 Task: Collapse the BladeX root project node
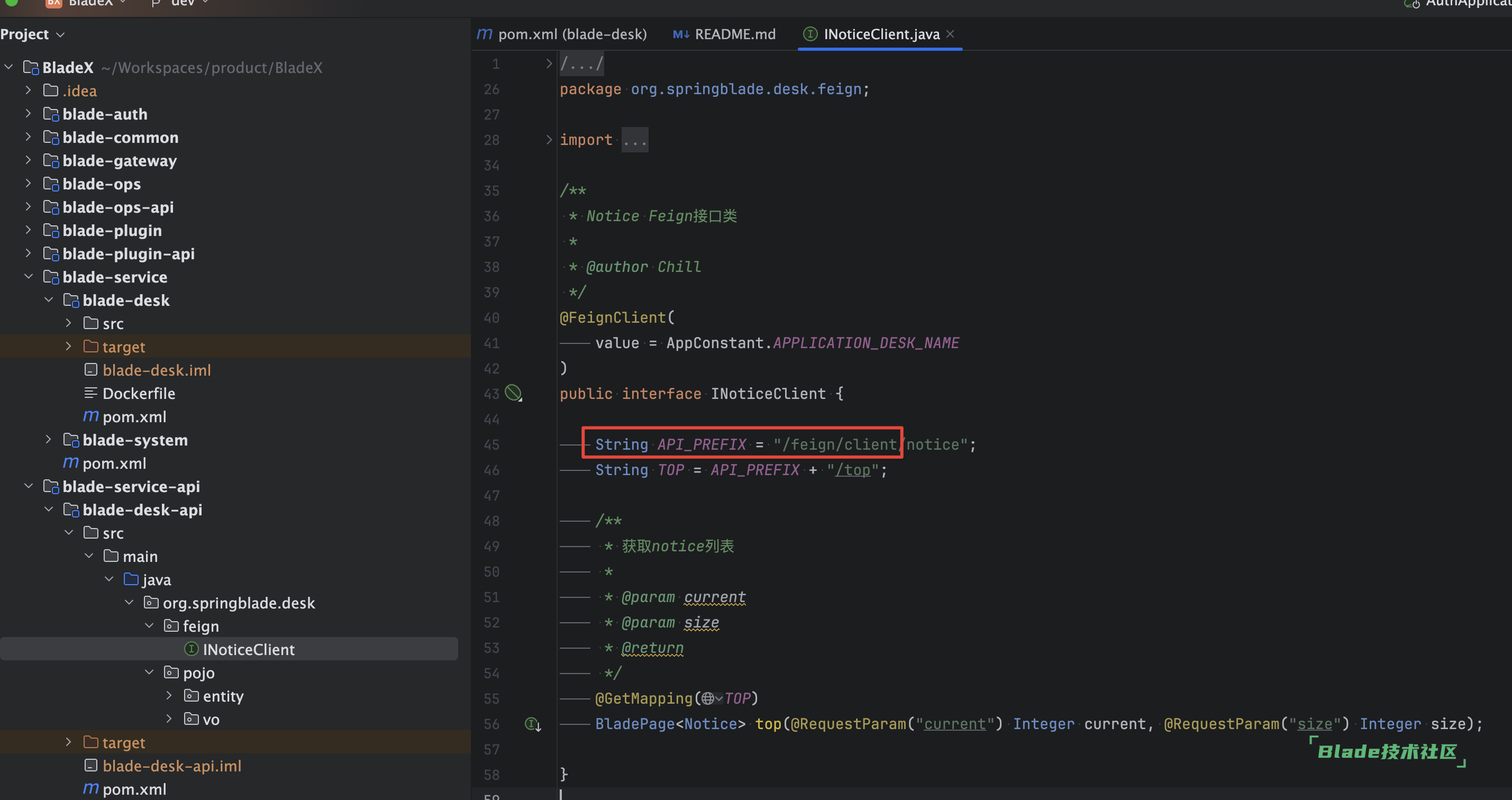(9, 67)
